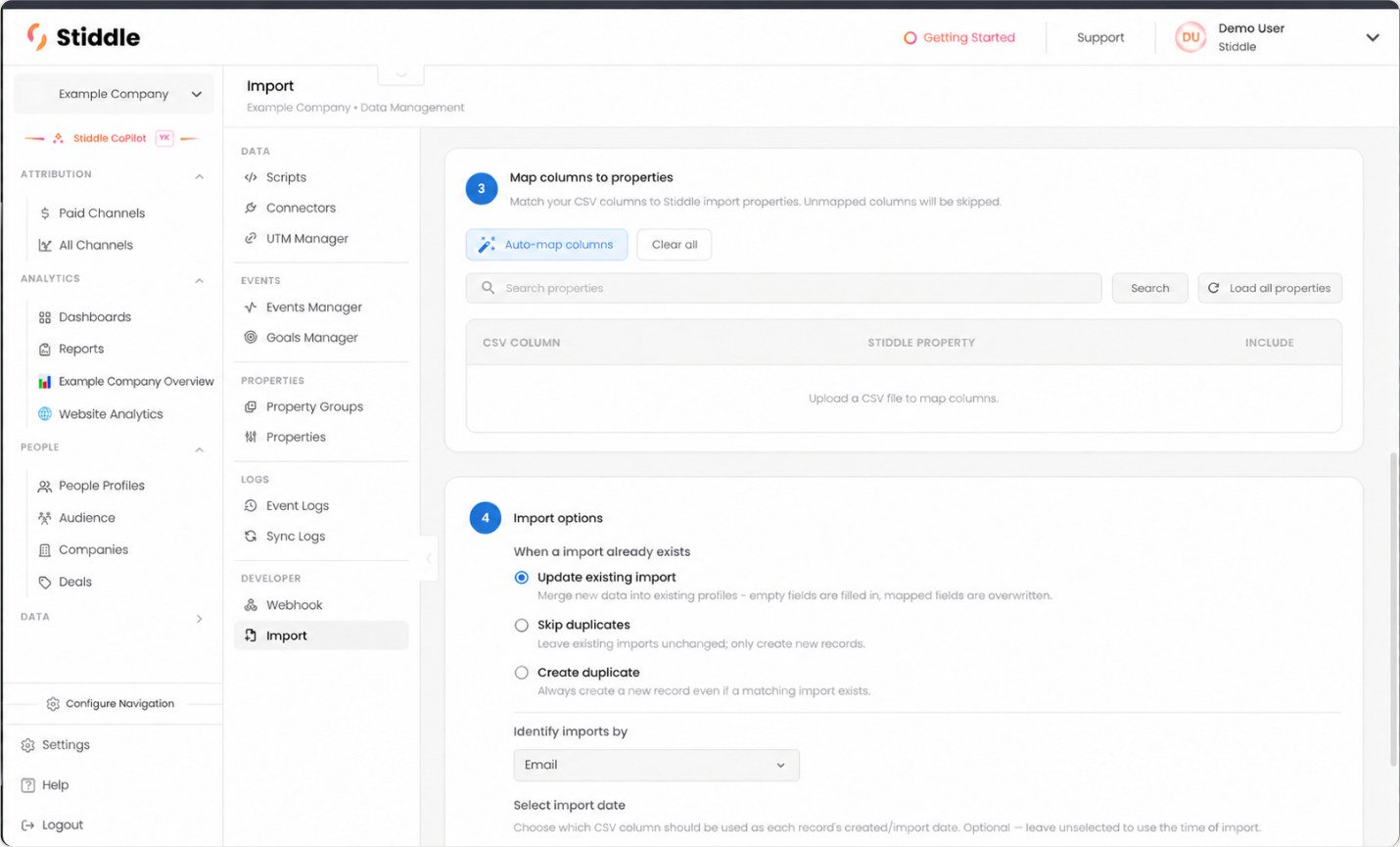Screen dimensions: 1400x847
Task: Open the Identify imports by Email dropdown
Action: tap(656, 765)
